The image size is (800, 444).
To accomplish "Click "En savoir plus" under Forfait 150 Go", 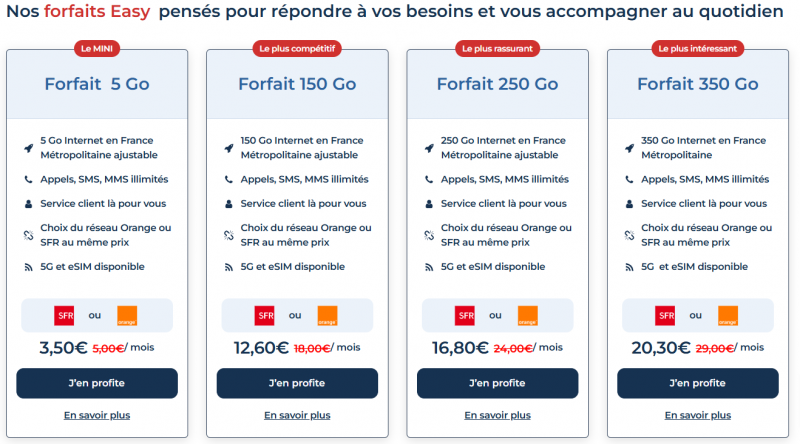I will 297,415.
